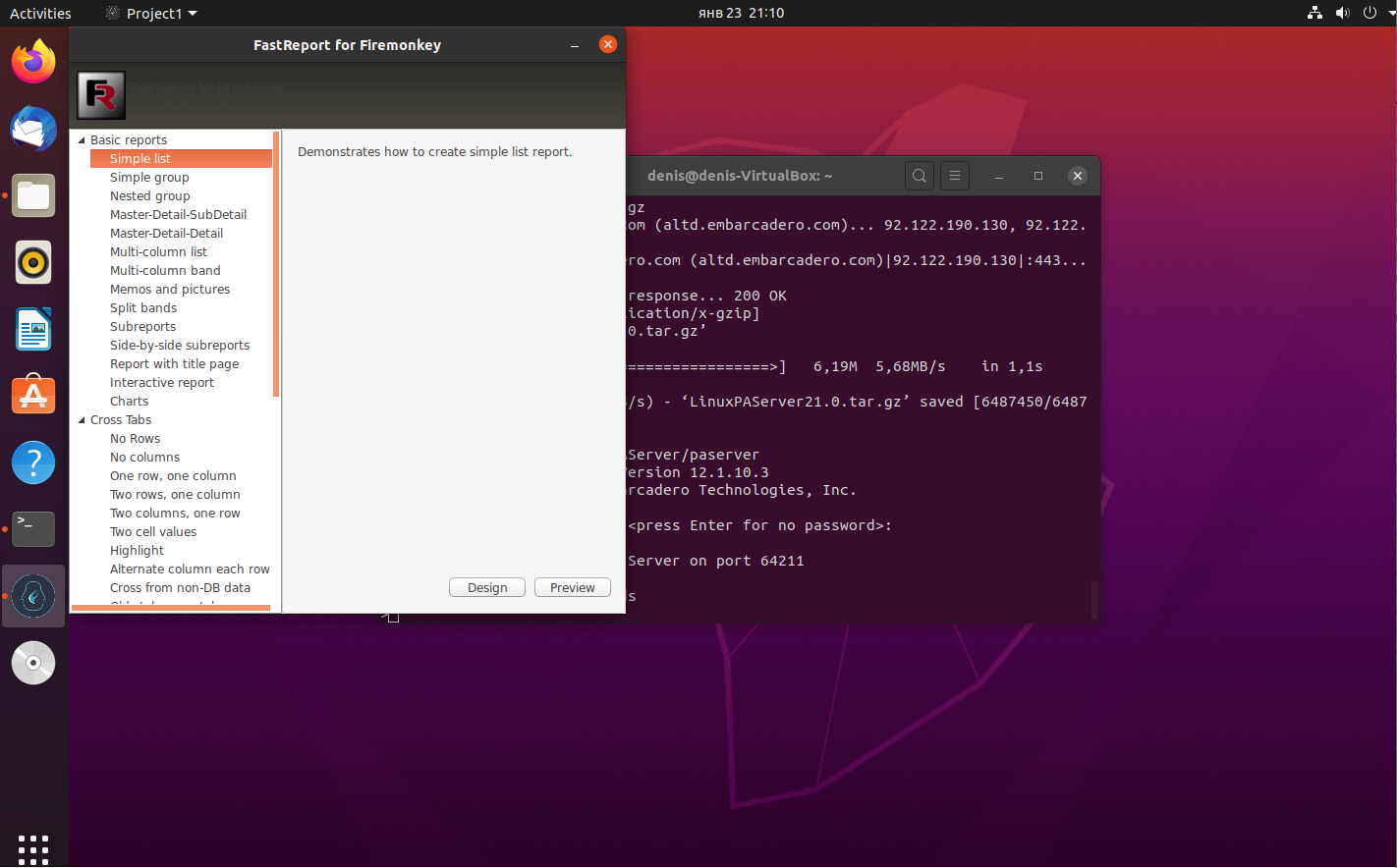Select the Nested group report
Image resolution: width=1397 pixels, height=868 pixels.
click(x=150, y=196)
